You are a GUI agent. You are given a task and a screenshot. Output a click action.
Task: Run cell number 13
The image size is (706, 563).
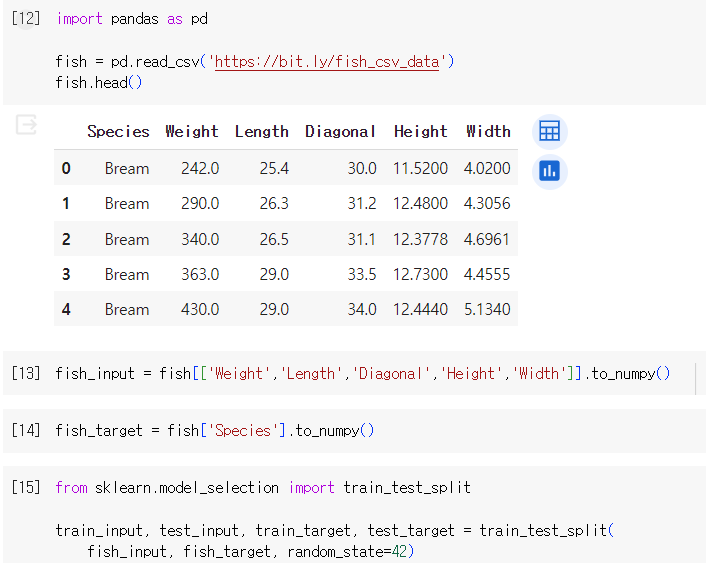point(26,373)
